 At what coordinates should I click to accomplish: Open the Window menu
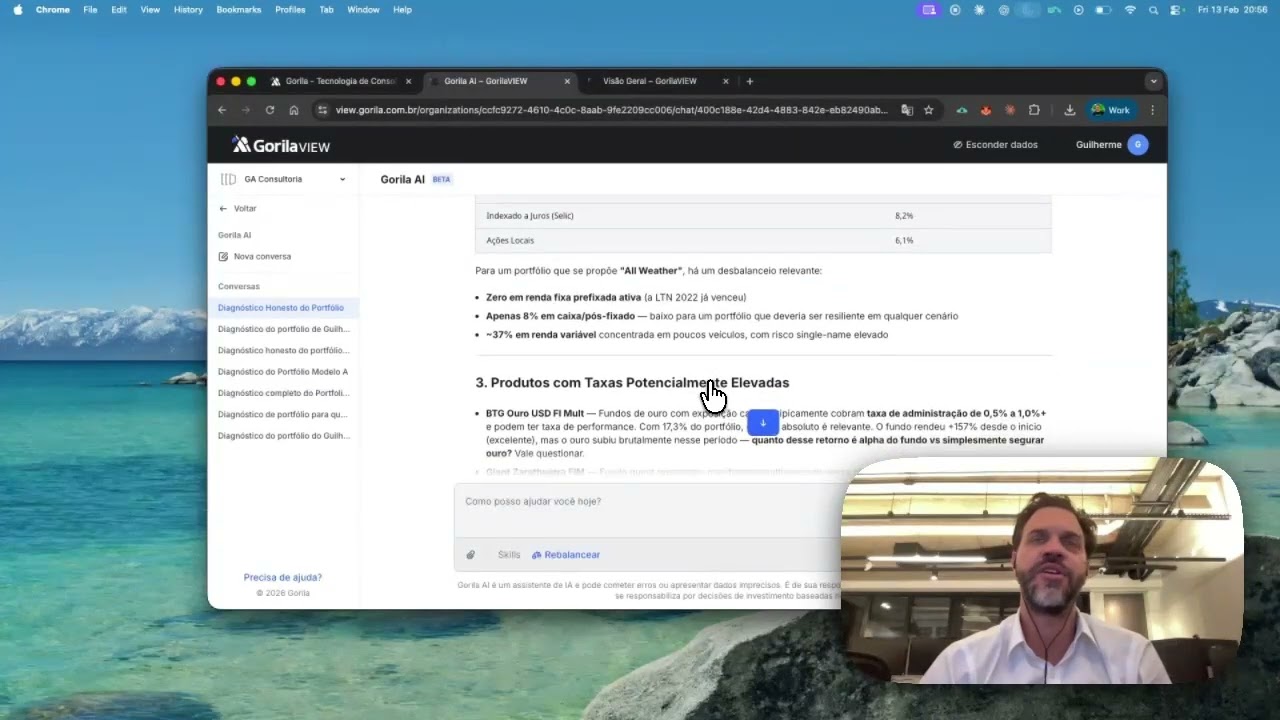(363, 10)
